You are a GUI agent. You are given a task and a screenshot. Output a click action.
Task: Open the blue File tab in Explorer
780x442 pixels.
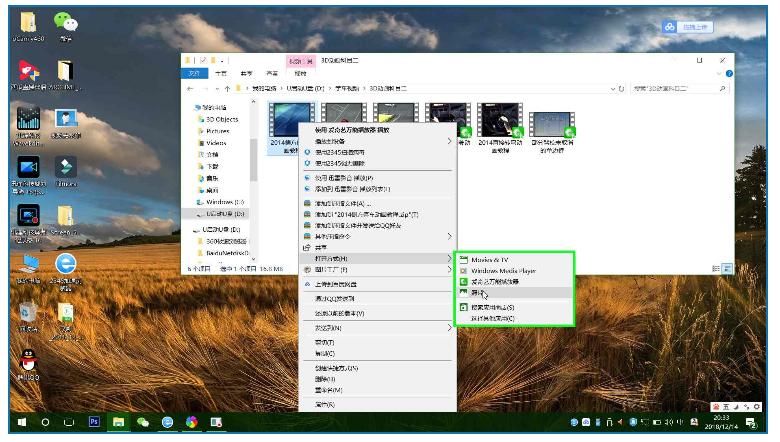(194, 74)
